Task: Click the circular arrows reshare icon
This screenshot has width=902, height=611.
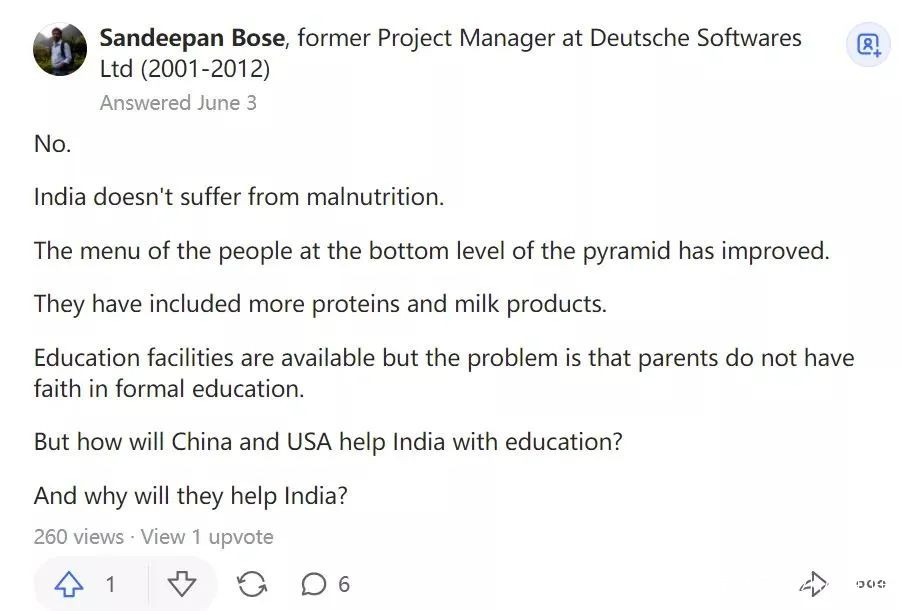Action: point(252,585)
